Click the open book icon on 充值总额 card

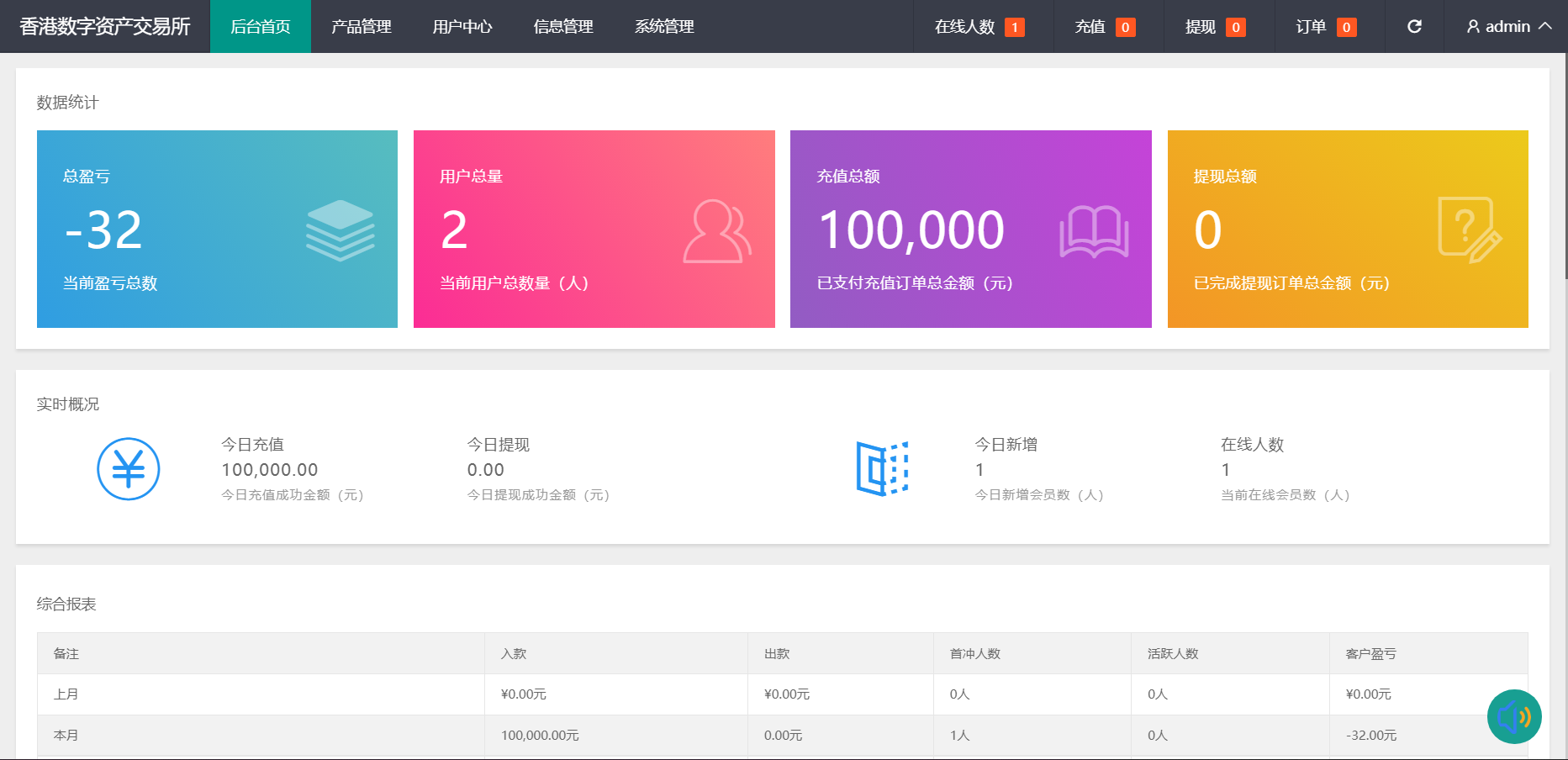(x=1094, y=231)
